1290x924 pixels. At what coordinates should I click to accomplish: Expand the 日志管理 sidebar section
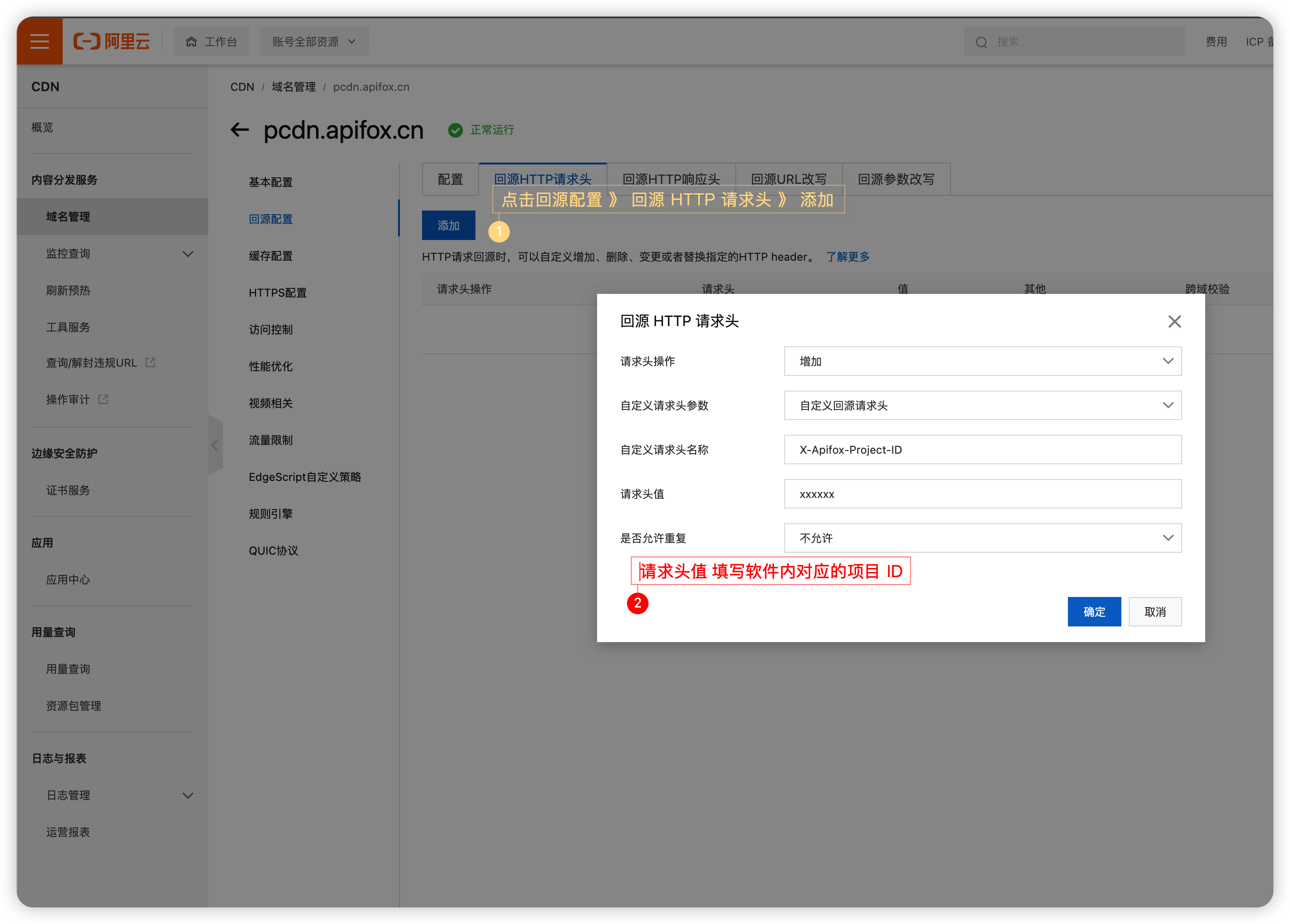188,795
